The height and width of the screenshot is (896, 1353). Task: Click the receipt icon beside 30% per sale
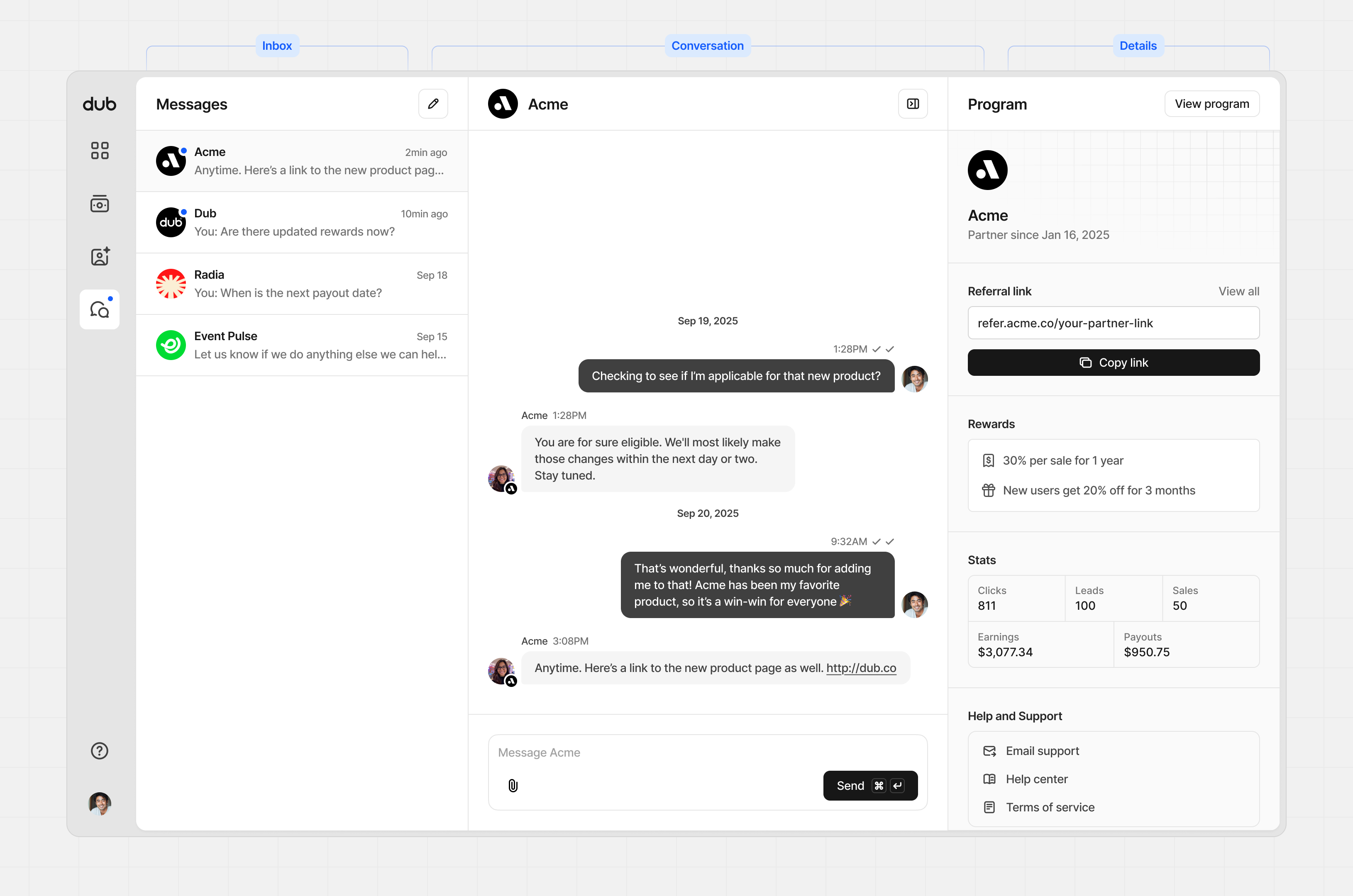coord(988,460)
